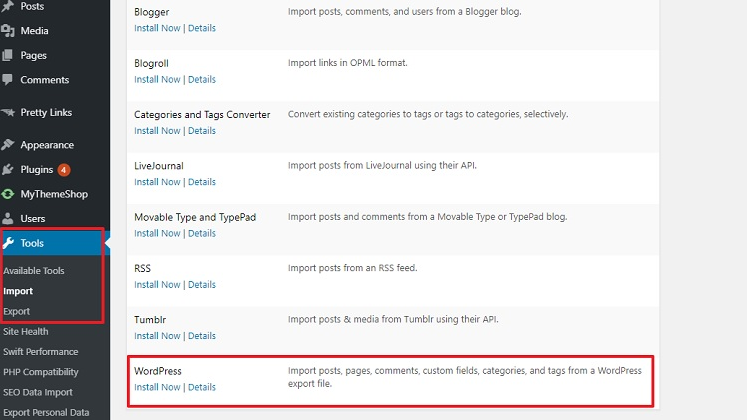The width and height of the screenshot is (747, 420).
Task: Open Available Tools submenu item
Action: tap(34, 270)
